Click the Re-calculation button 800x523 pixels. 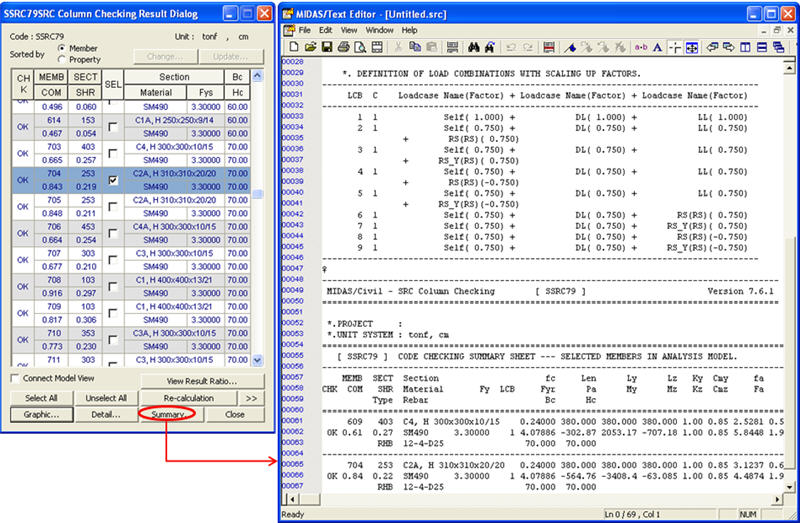click(x=189, y=398)
